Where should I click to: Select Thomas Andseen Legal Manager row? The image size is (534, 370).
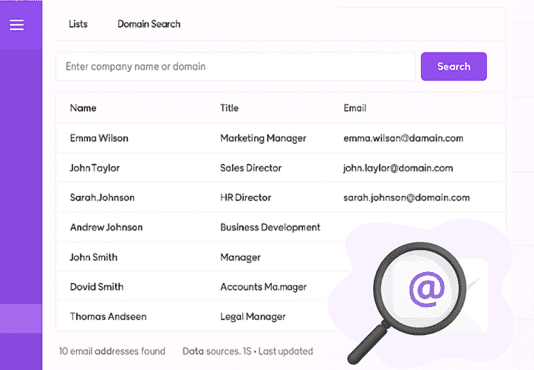[281, 316]
